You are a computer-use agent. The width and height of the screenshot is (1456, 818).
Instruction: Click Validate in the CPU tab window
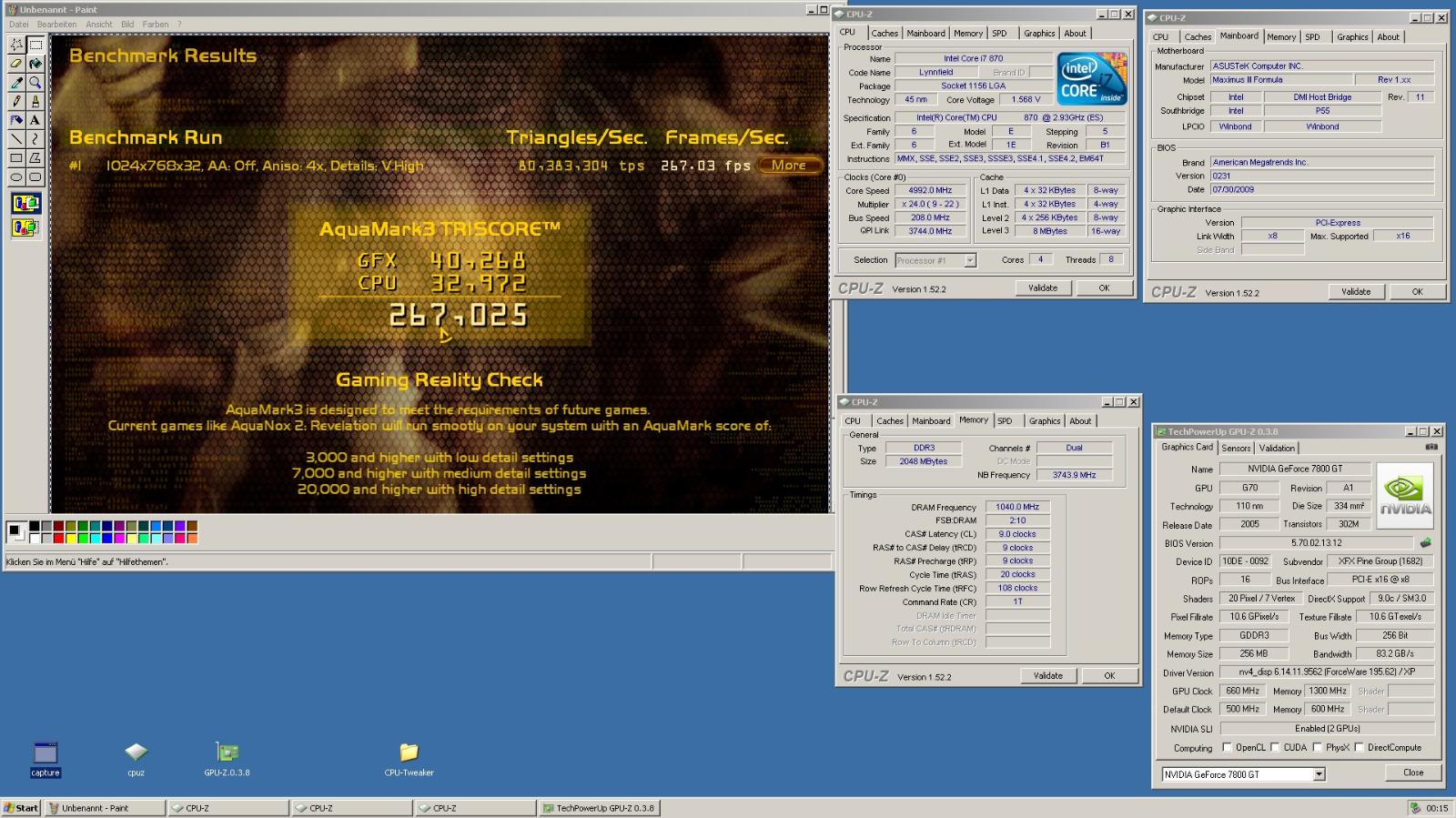pyautogui.click(x=1043, y=288)
